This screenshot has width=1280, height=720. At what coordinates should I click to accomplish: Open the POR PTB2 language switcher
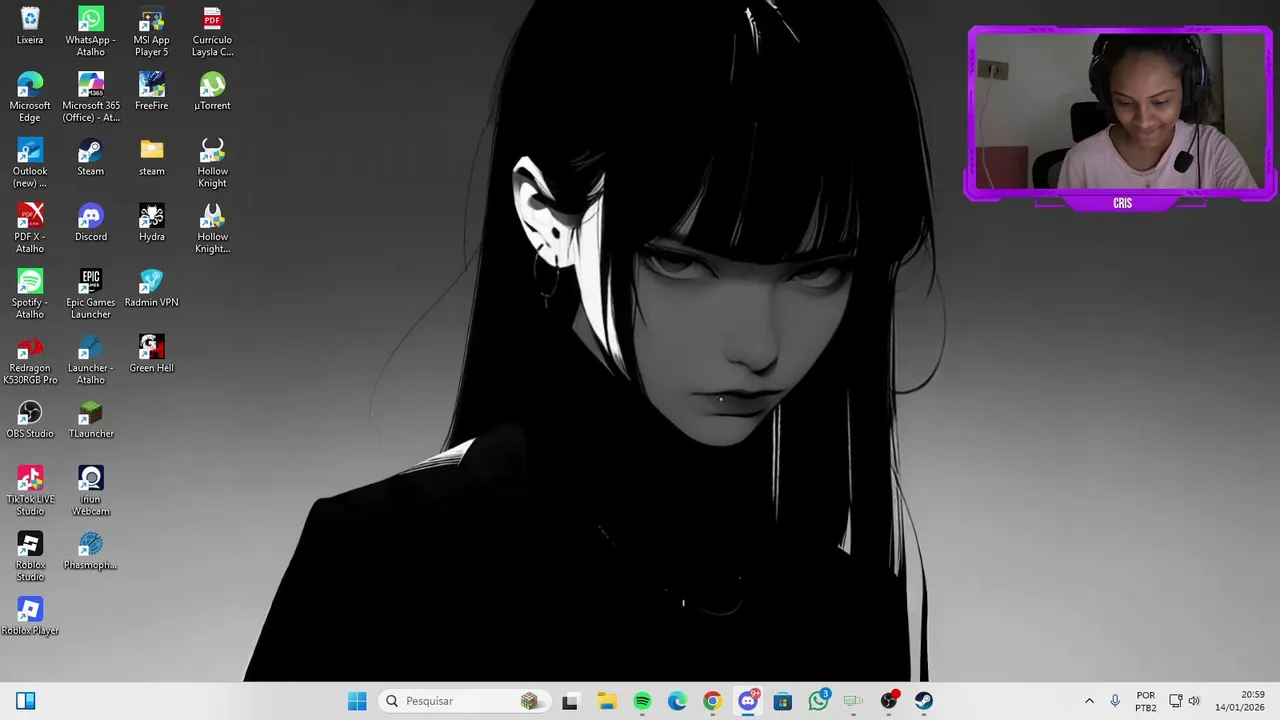(1146, 701)
